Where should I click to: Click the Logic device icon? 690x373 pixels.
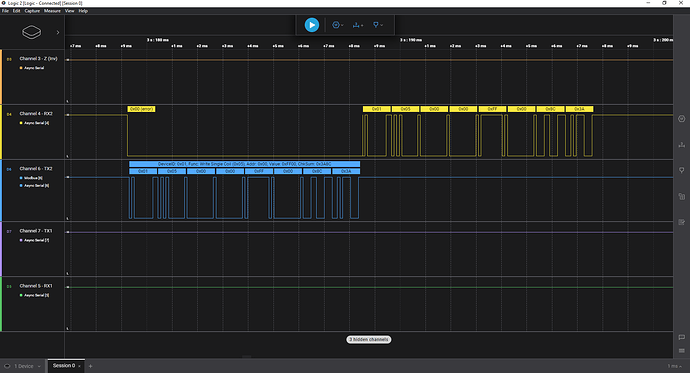click(x=32, y=32)
